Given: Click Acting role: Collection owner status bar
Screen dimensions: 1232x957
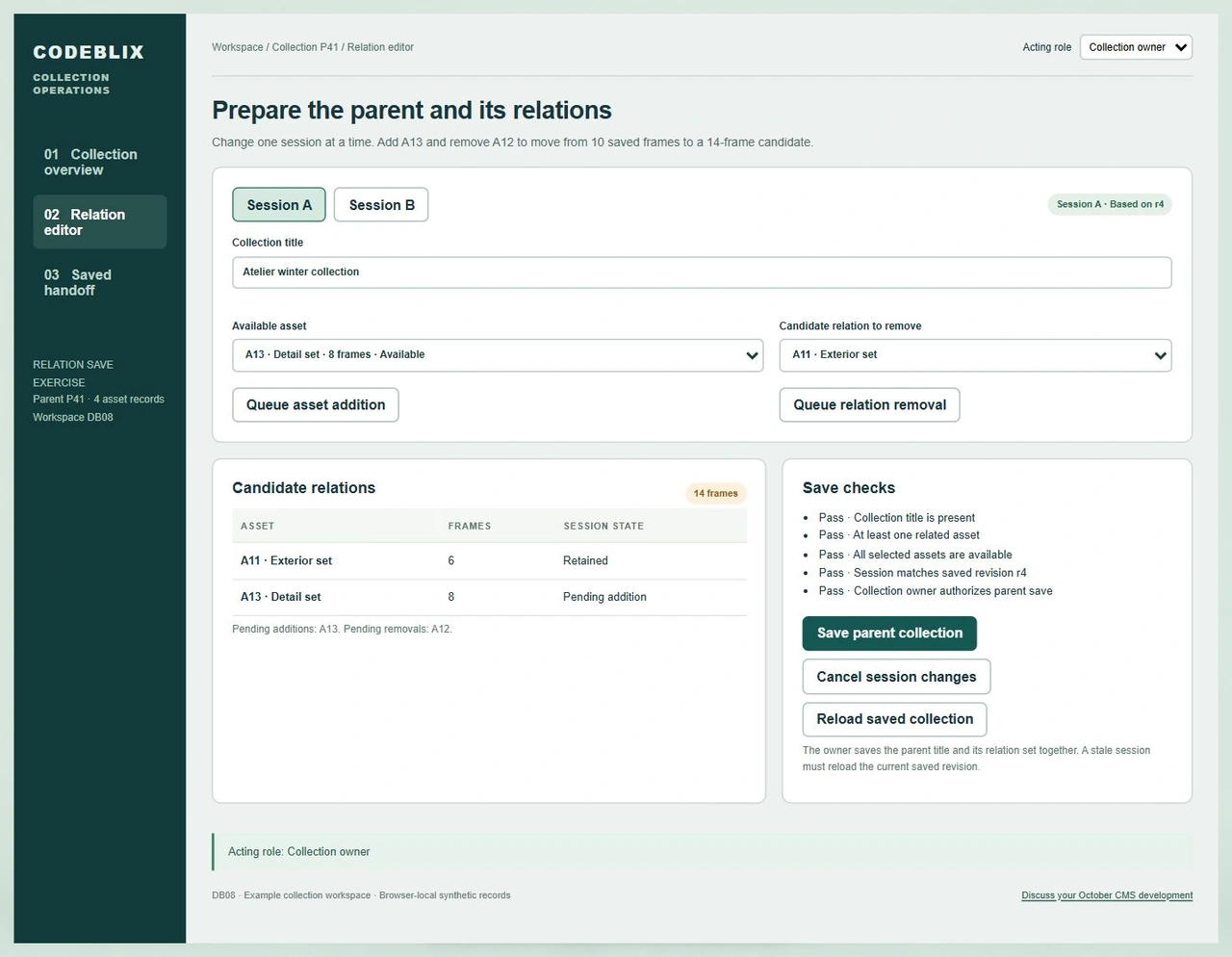Looking at the screenshot, I should click(702, 852).
